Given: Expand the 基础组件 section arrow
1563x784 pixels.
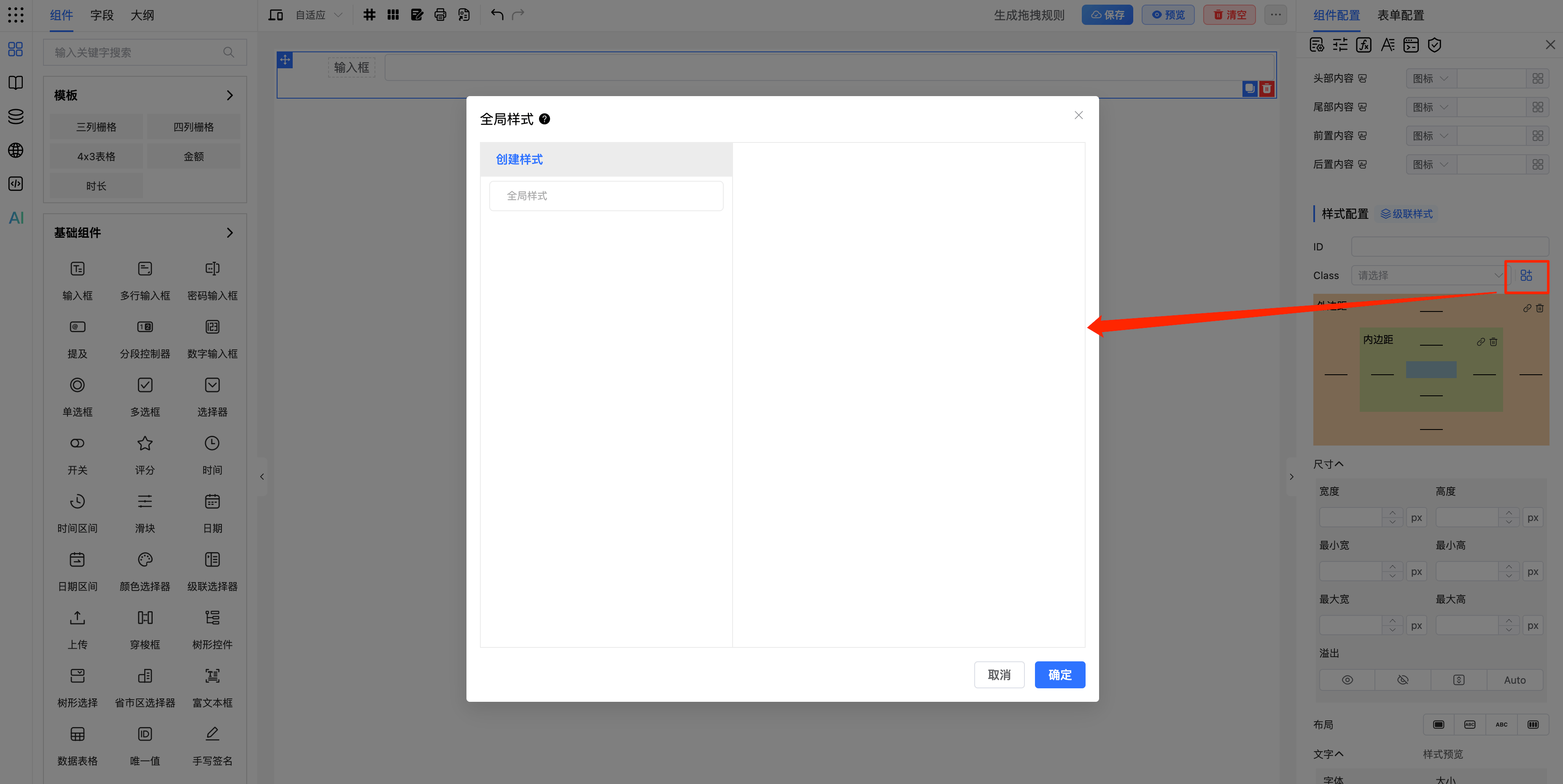Looking at the screenshot, I should (x=229, y=233).
